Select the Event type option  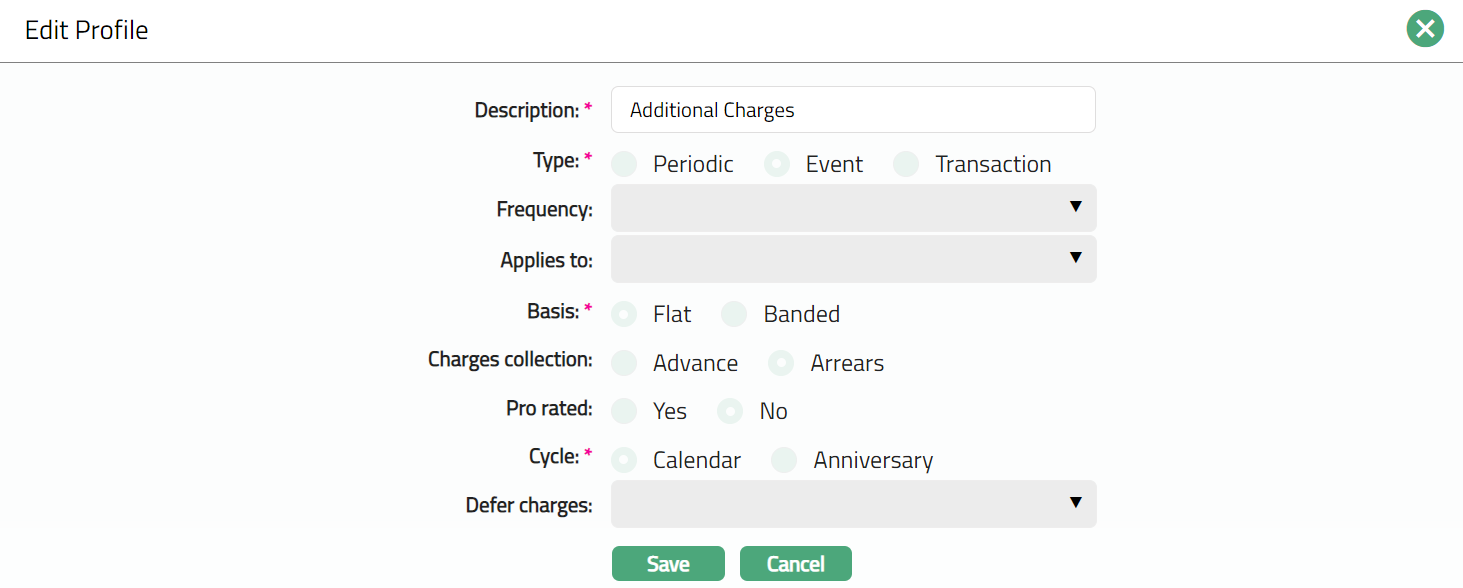tap(777, 164)
